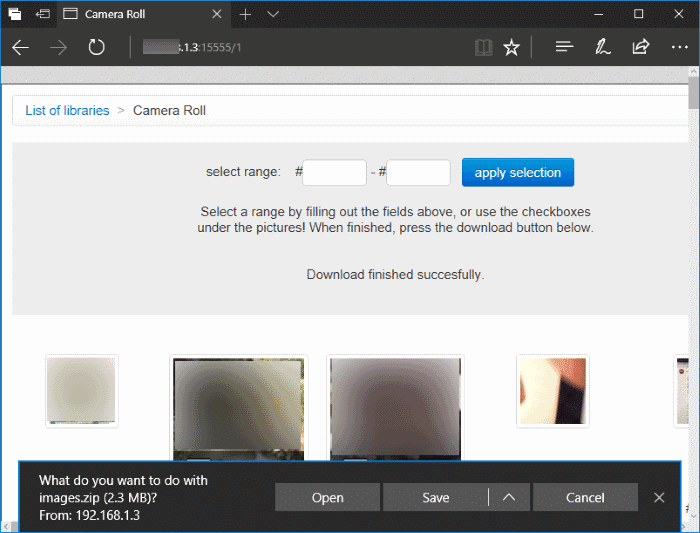700x533 pixels.
Task: Select the first small photo thumbnail
Action: coord(82,391)
